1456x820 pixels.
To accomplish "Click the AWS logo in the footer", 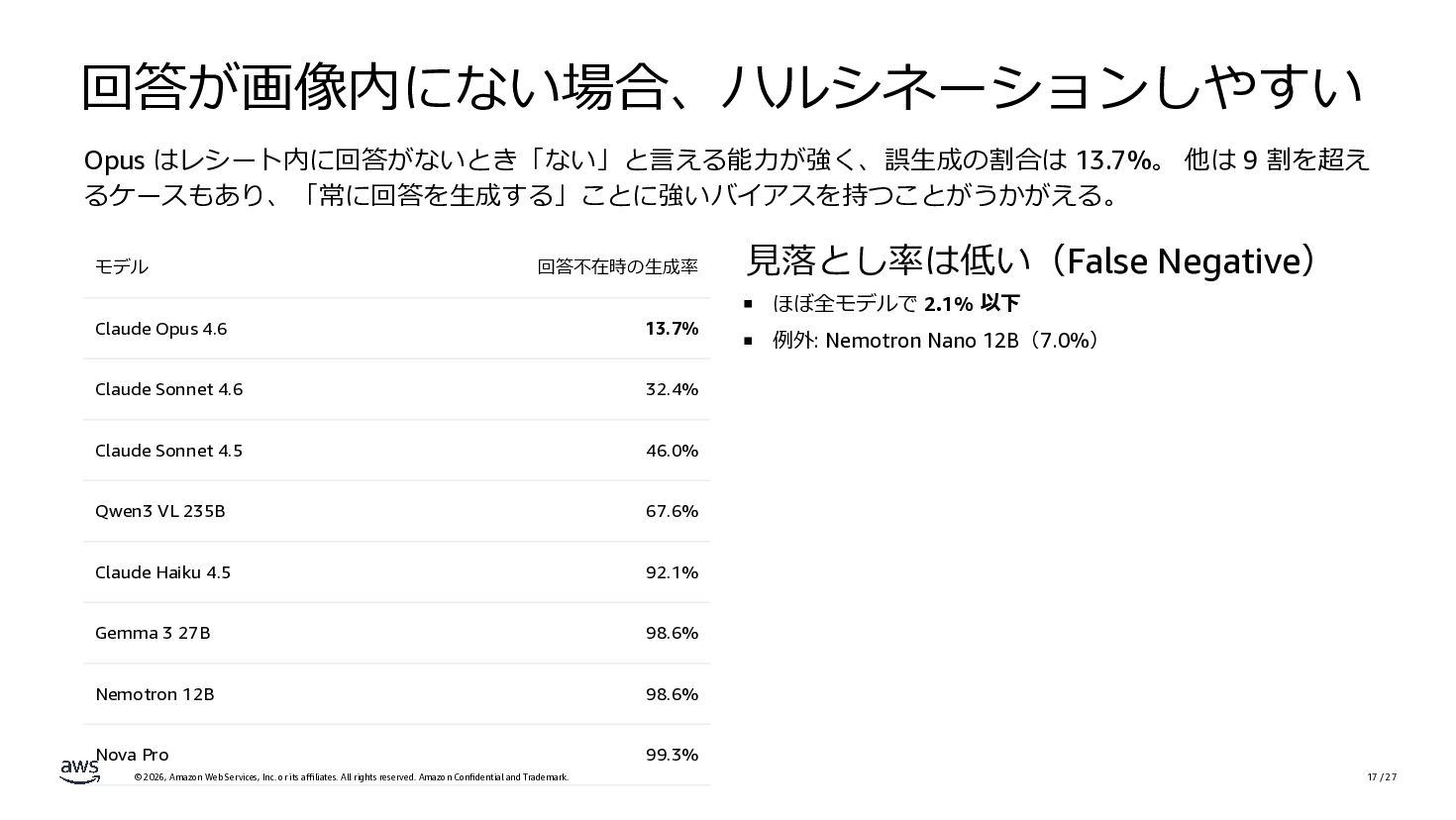I will (79, 769).
